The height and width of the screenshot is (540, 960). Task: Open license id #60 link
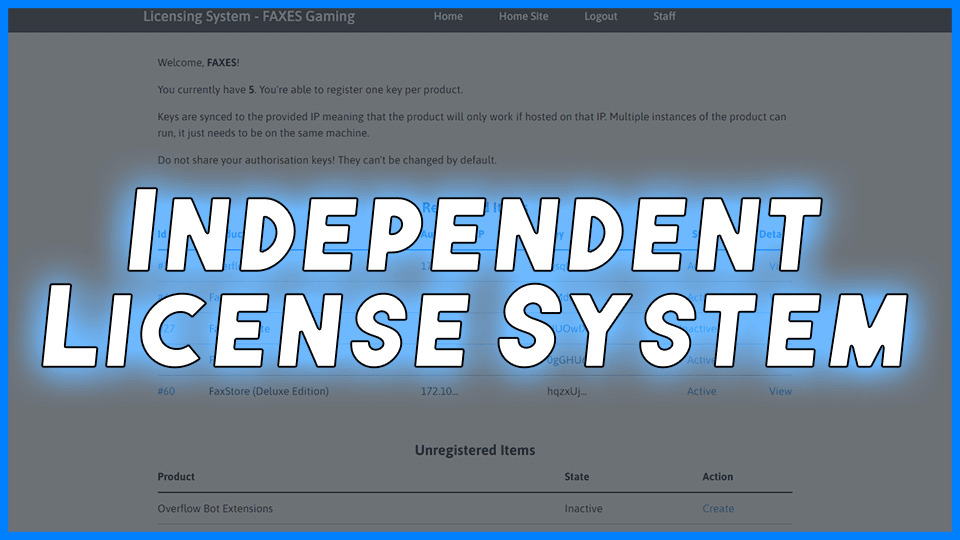tap(166, 391)
